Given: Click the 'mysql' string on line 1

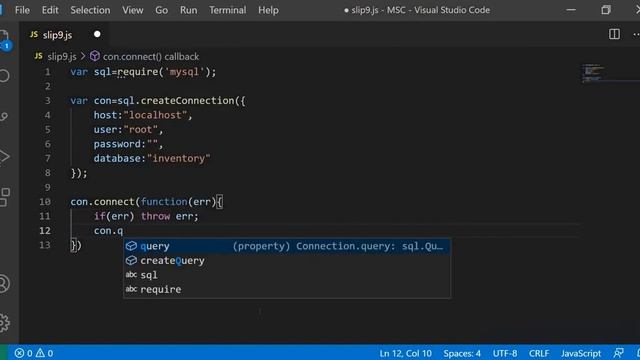Looking at the screenshot, I should pyautogui.click(x=184, y=72).
